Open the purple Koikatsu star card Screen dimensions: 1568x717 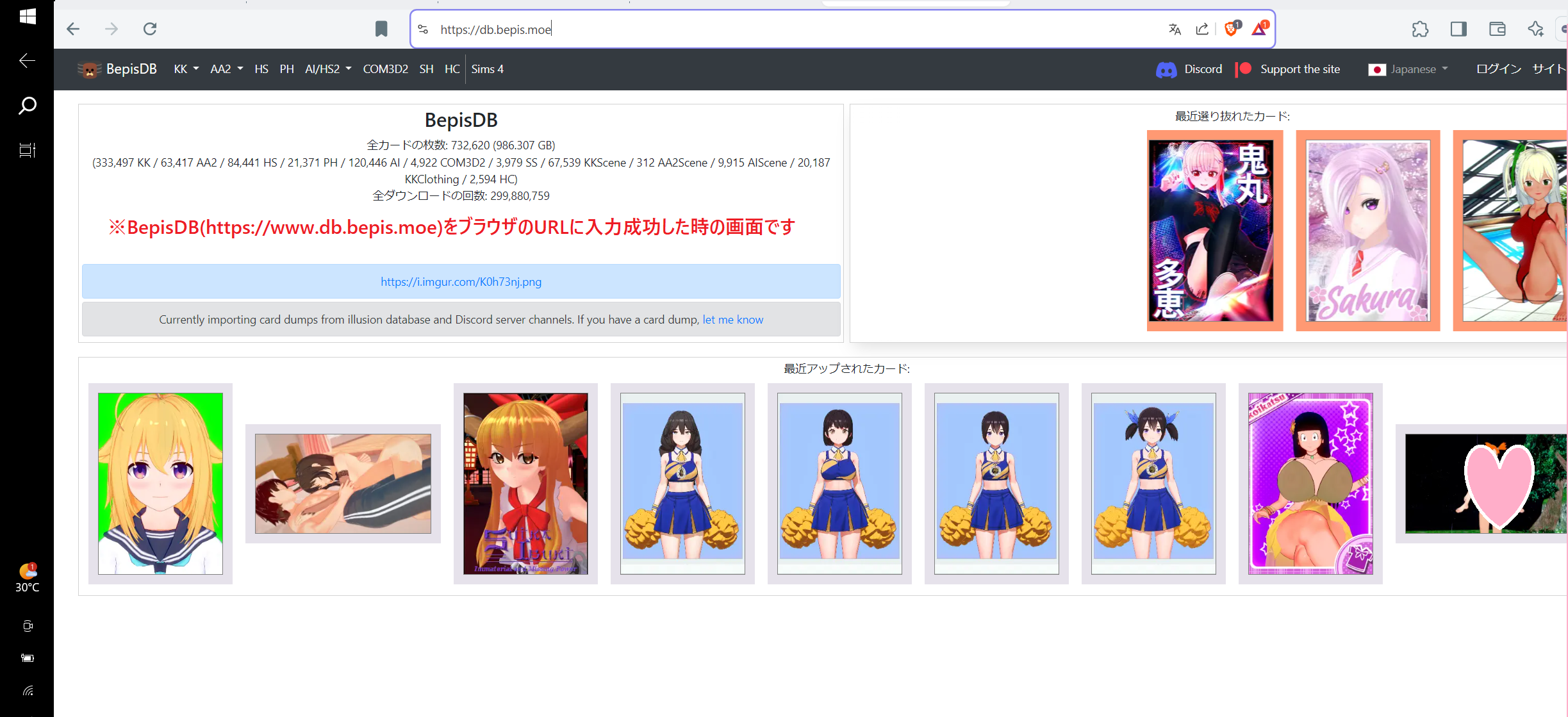(x=1310, y=484)
